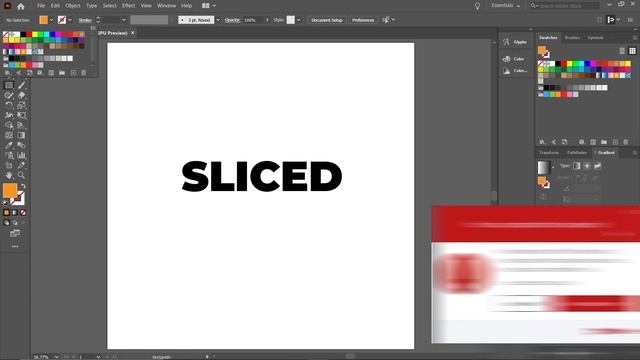640x360 pixels.
Task: Open the Object menu
Action: [x=73, y=6]
